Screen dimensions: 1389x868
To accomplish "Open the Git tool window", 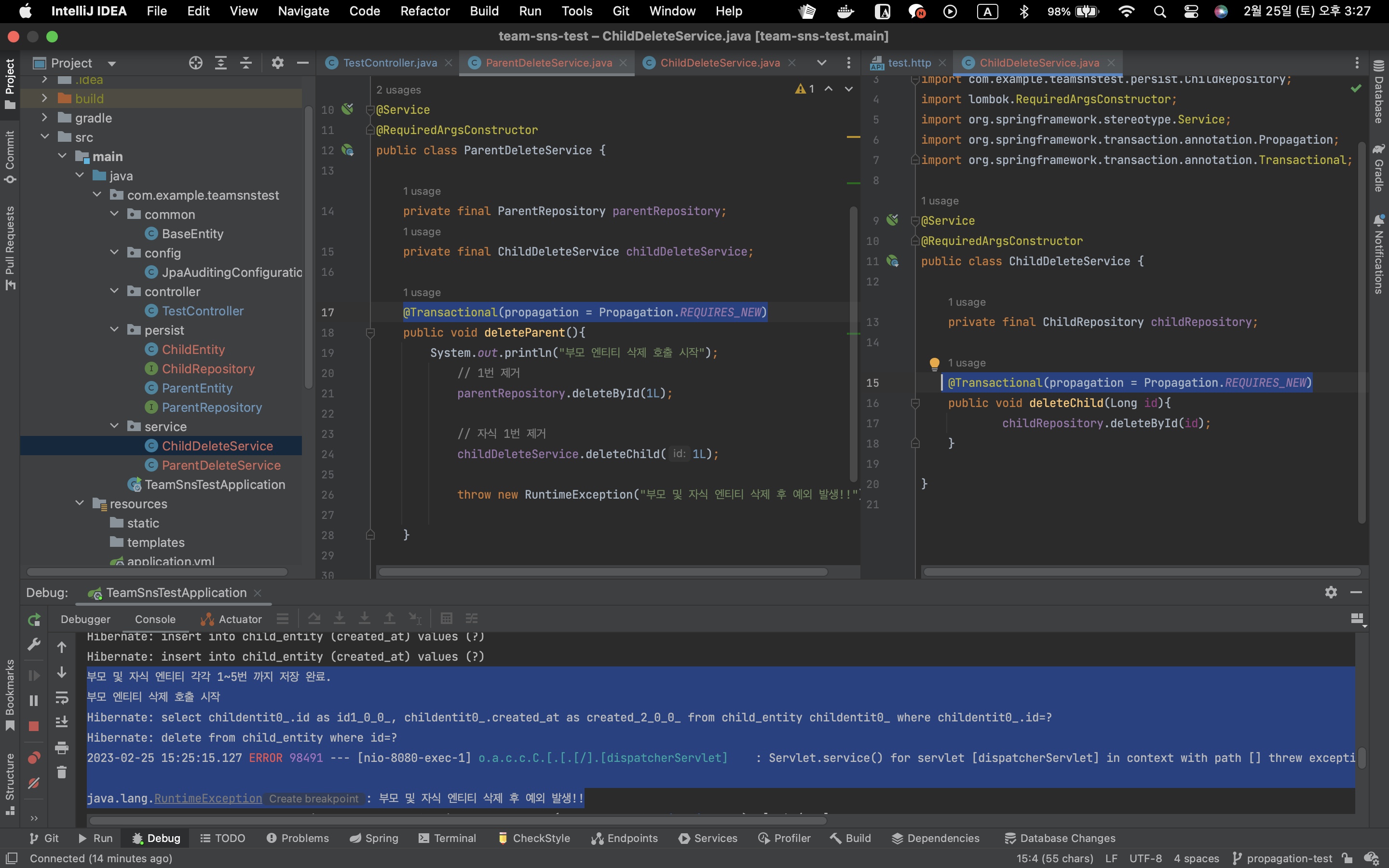I will coord(43,838).
